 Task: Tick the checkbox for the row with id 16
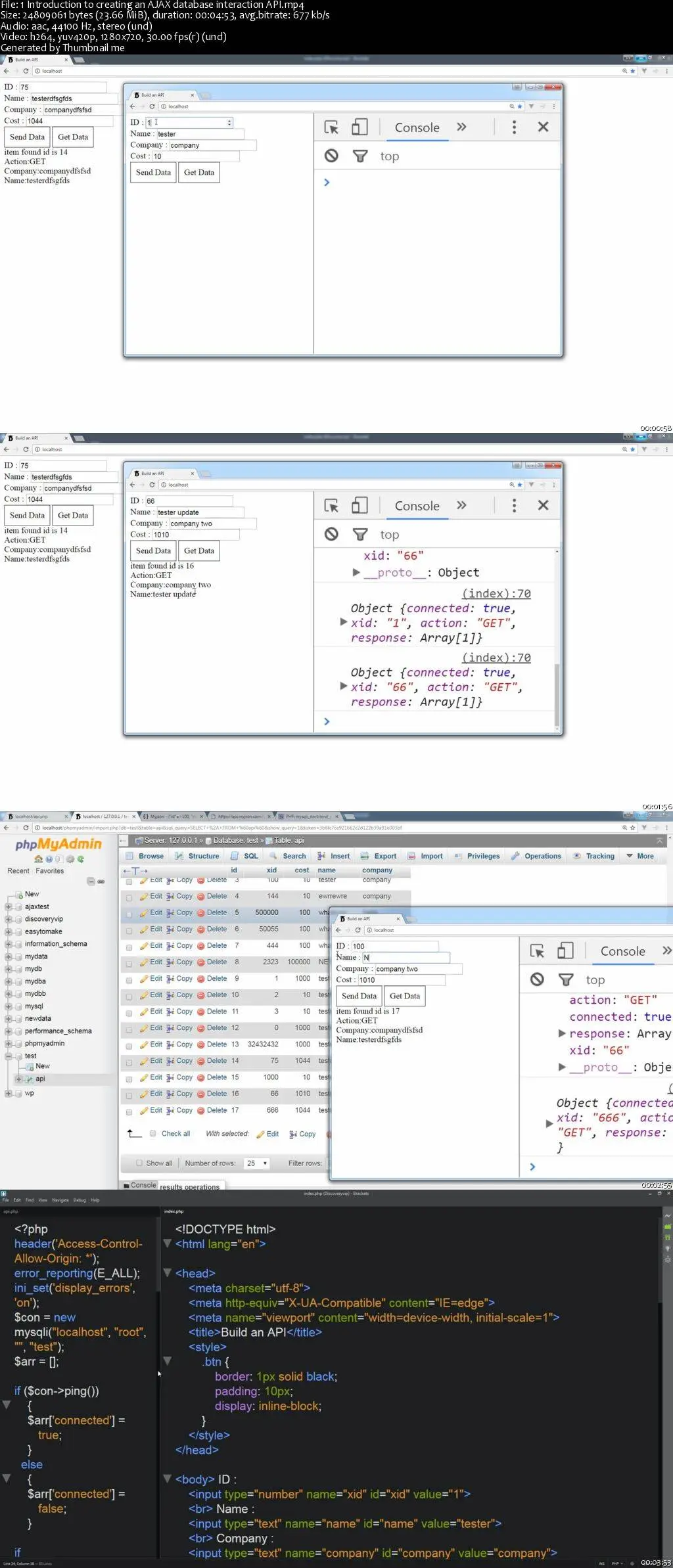point(129,1094)
